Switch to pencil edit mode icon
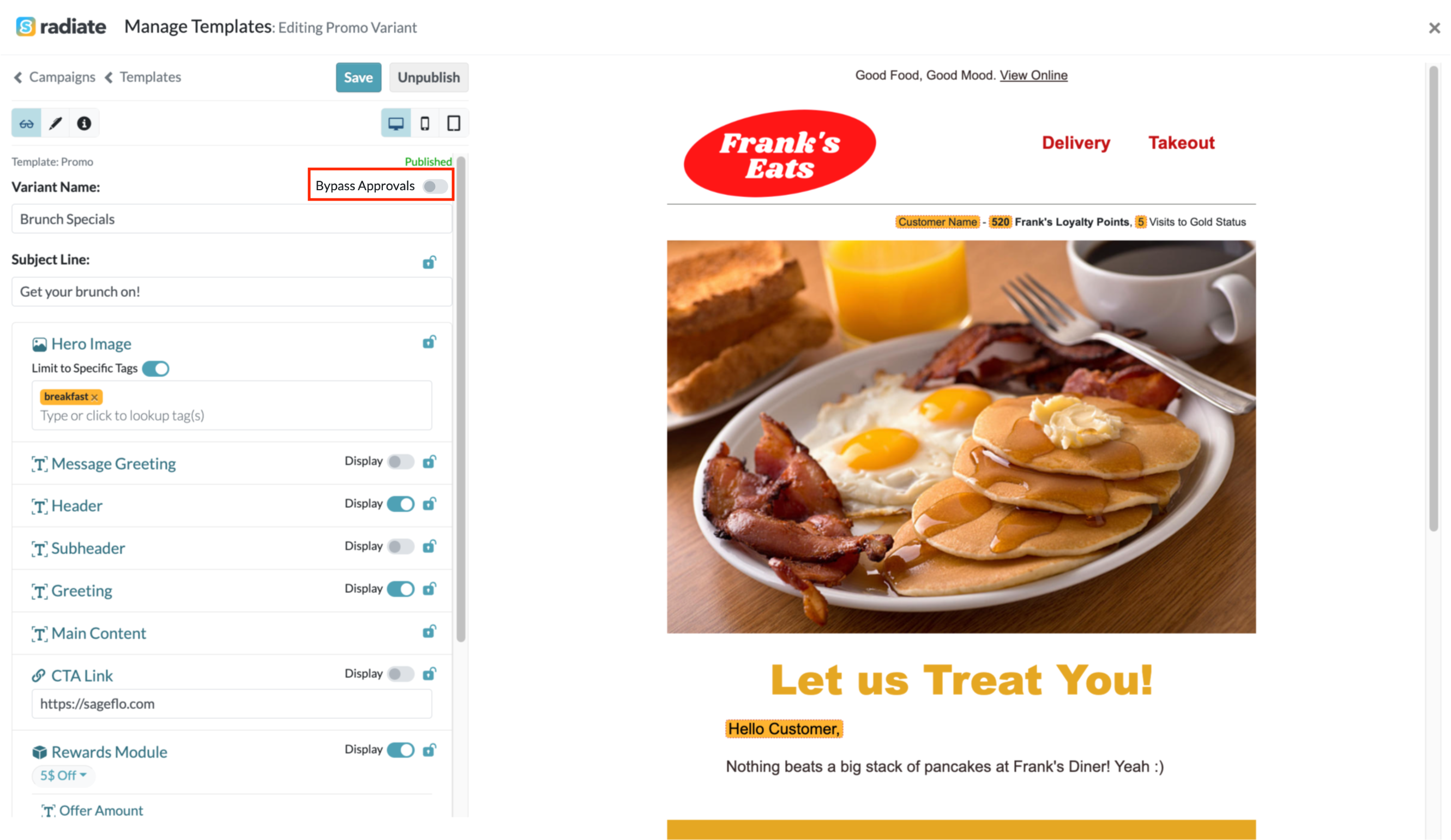 click(x=55, y=123)
